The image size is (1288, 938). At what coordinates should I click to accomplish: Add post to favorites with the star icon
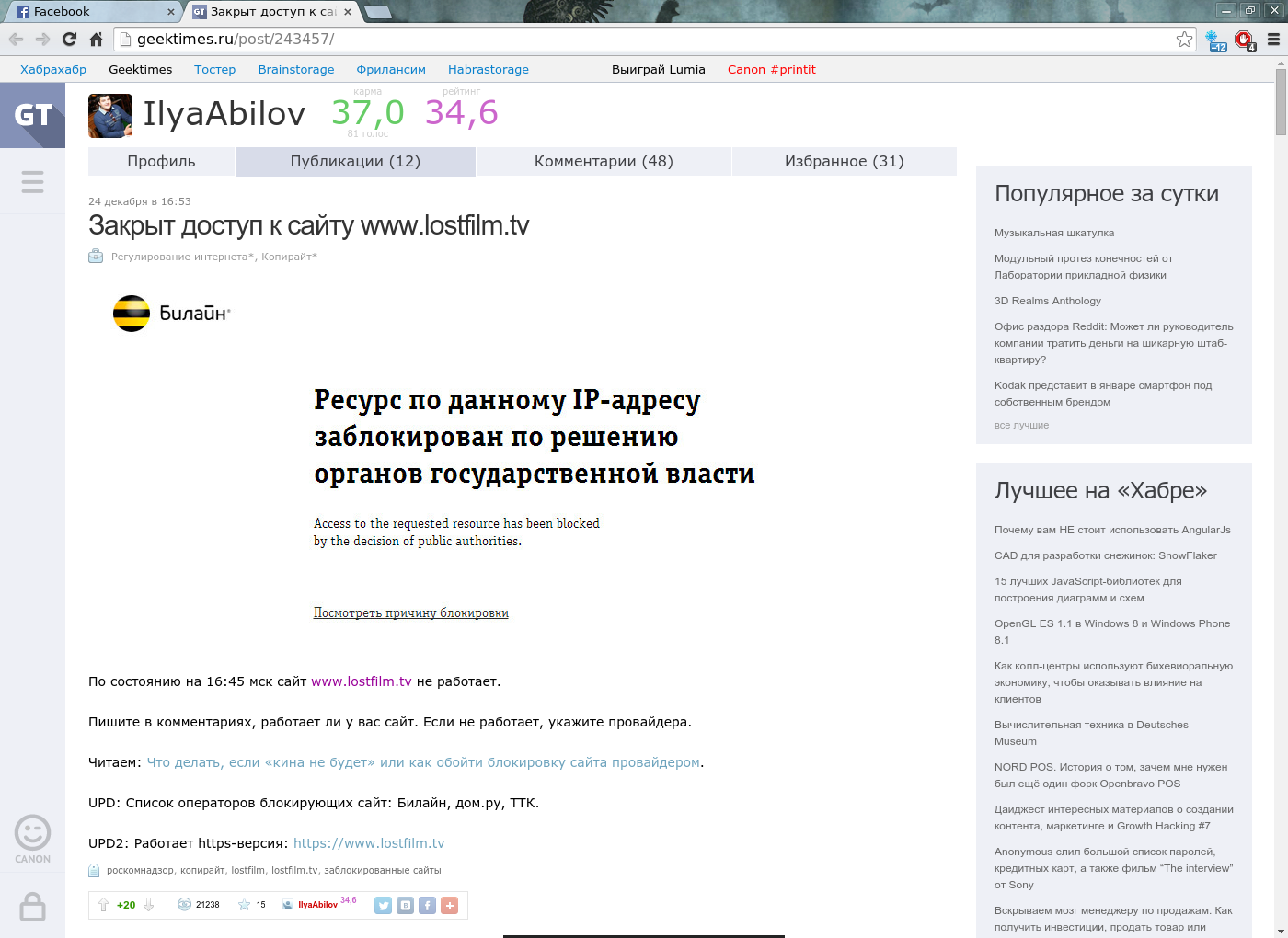244,905
